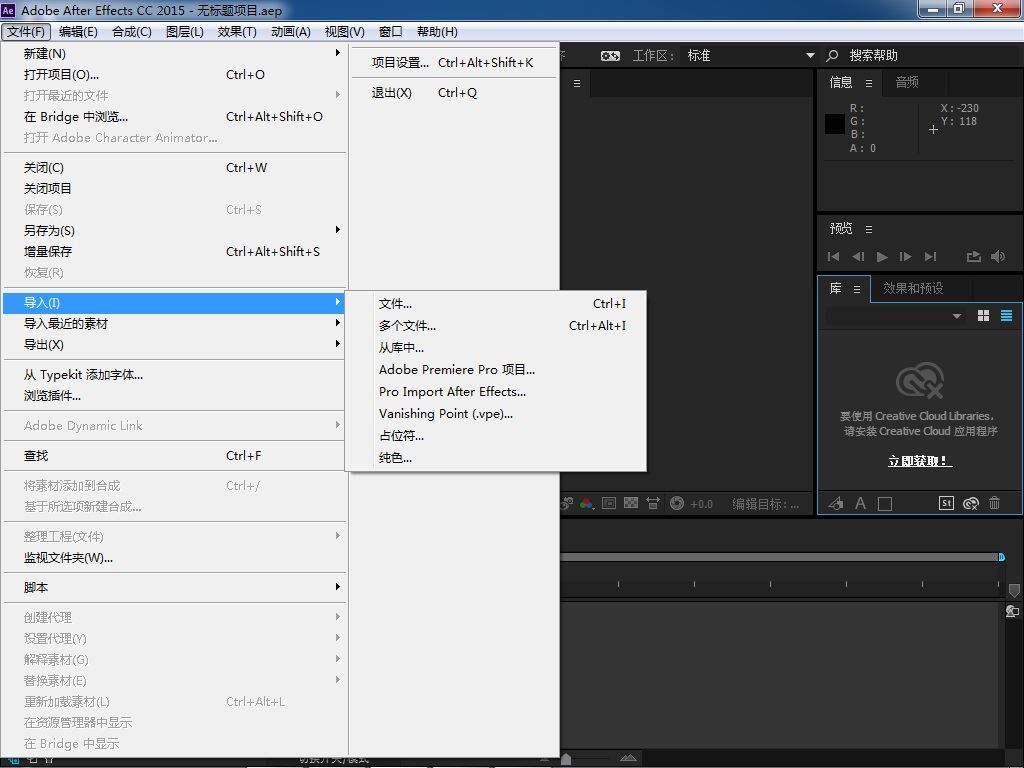Image resolution: width=1024 pixels, height=768 pixels.
Task: Click the library trash delete icon
Action: point(995,503)
